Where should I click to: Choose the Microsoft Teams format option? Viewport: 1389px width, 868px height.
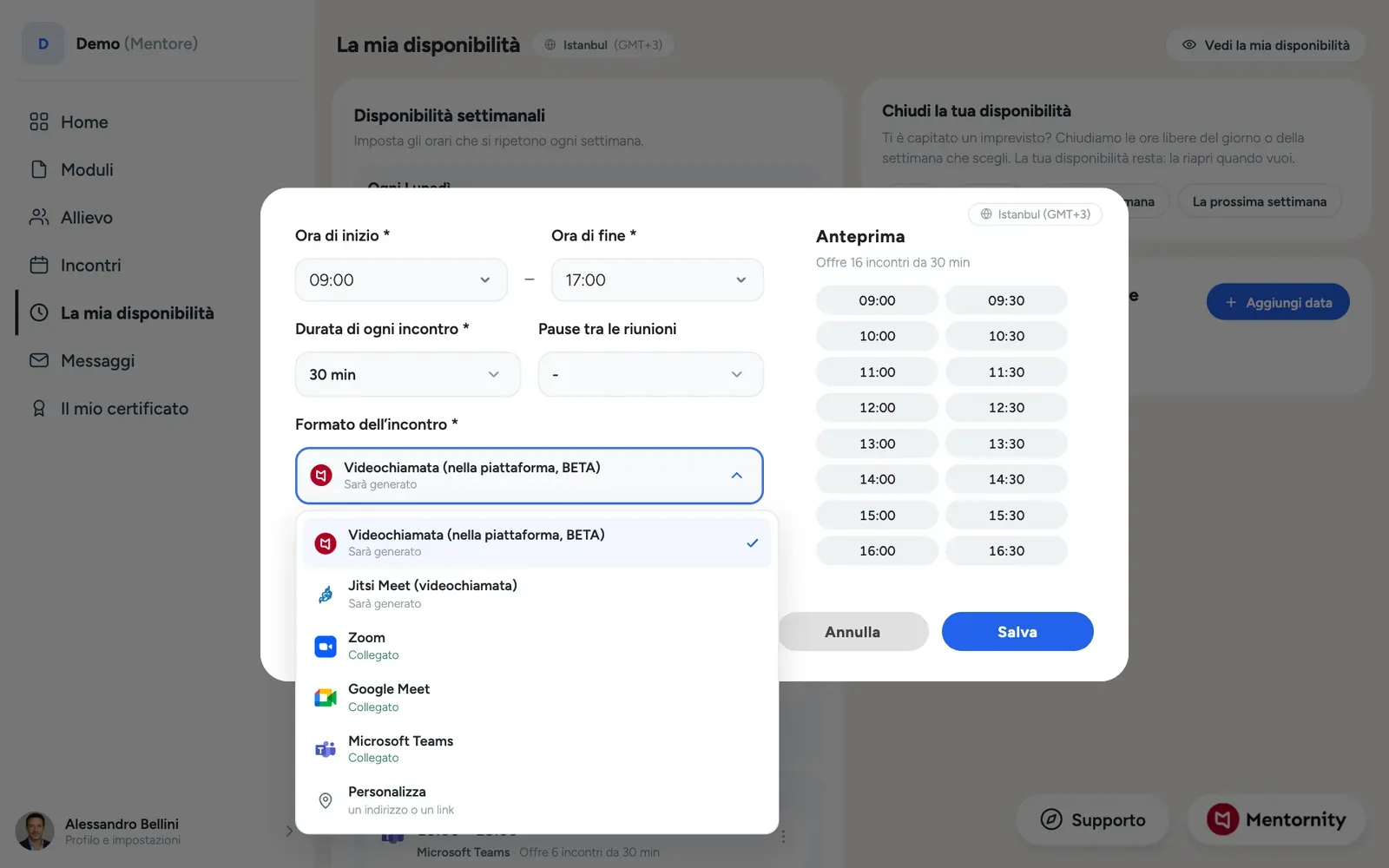tap(537, 749)
